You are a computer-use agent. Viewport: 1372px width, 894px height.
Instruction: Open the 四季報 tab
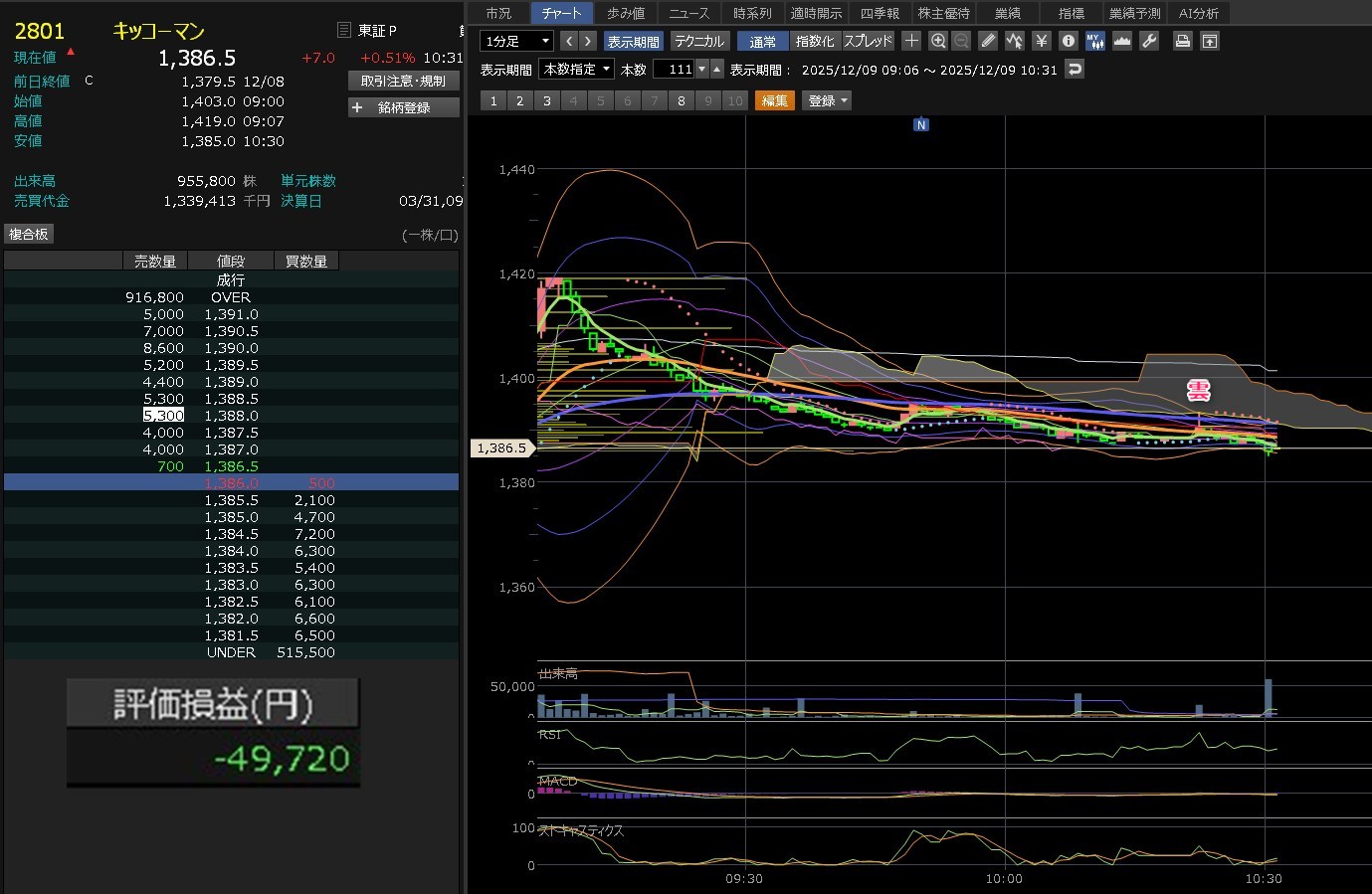click(x=880, y=13)
